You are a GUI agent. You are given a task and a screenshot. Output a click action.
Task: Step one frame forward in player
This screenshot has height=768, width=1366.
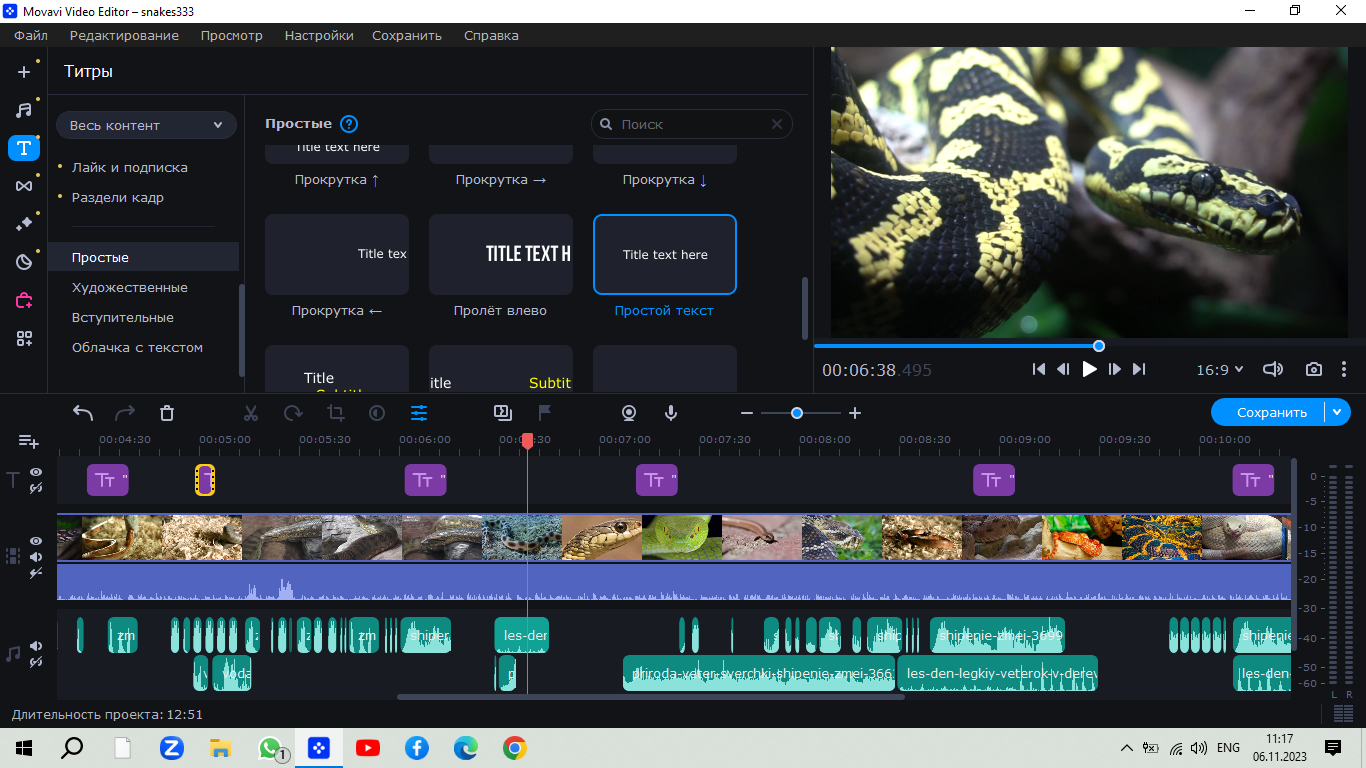pyautogui.click(x=1114, y=369)
